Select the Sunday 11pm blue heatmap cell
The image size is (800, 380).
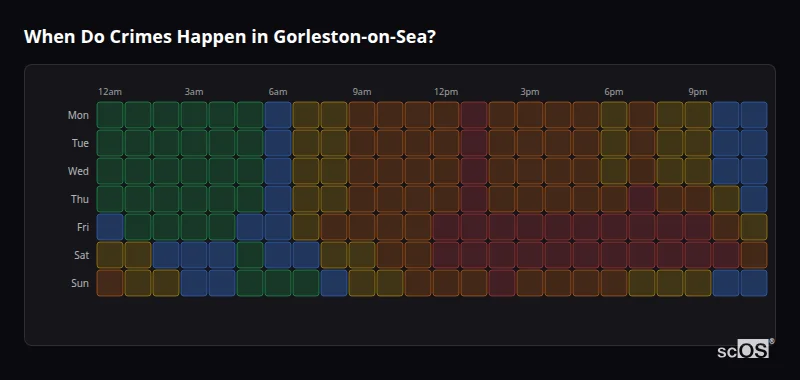point(754,283)
